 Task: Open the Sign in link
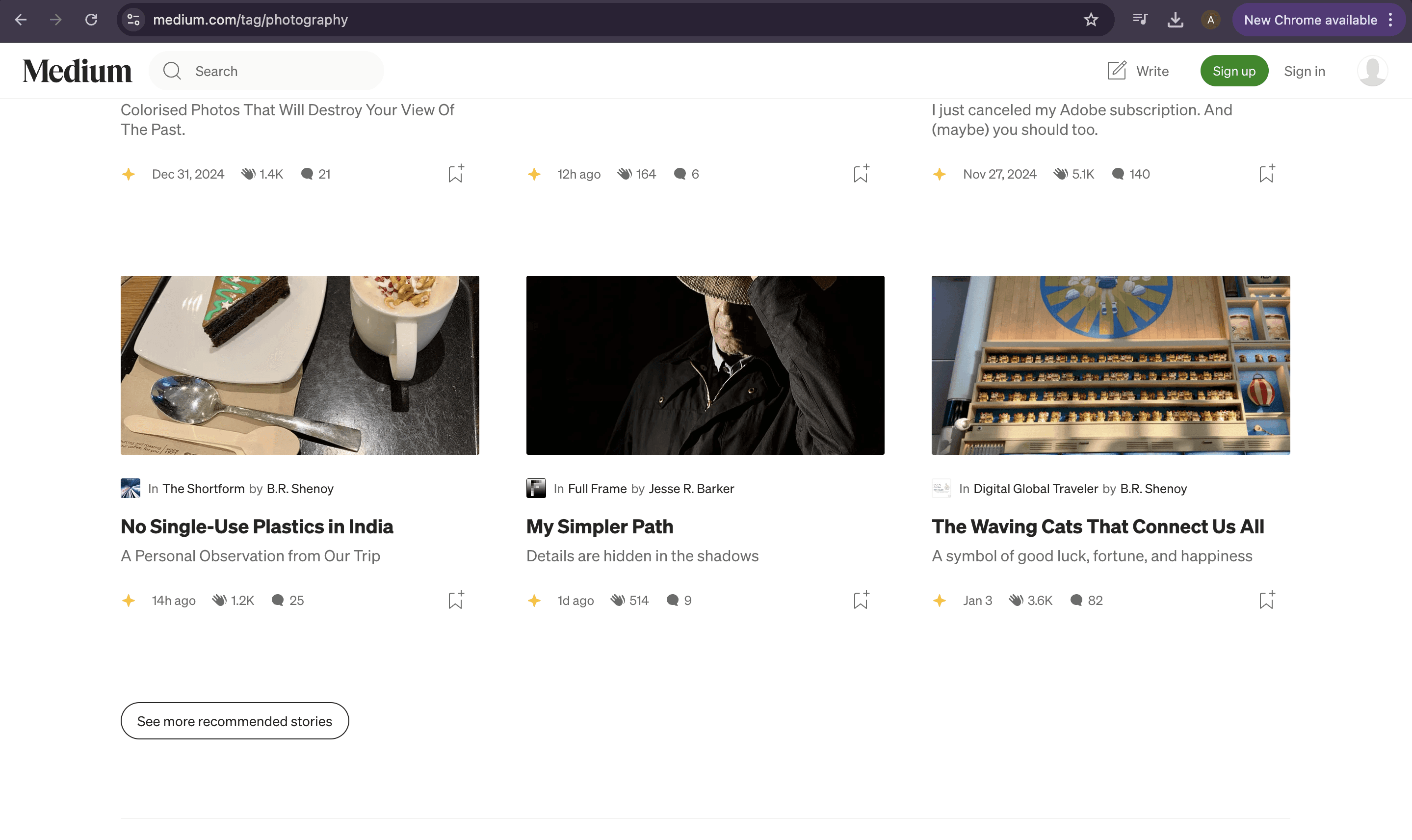point(1304,71)
